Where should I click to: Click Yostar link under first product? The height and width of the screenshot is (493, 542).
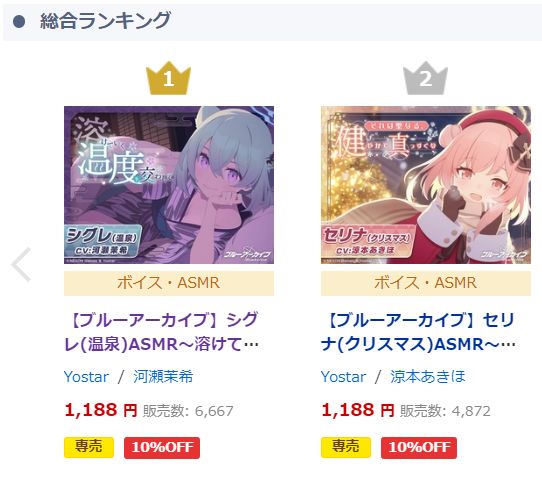click(86, 377)
